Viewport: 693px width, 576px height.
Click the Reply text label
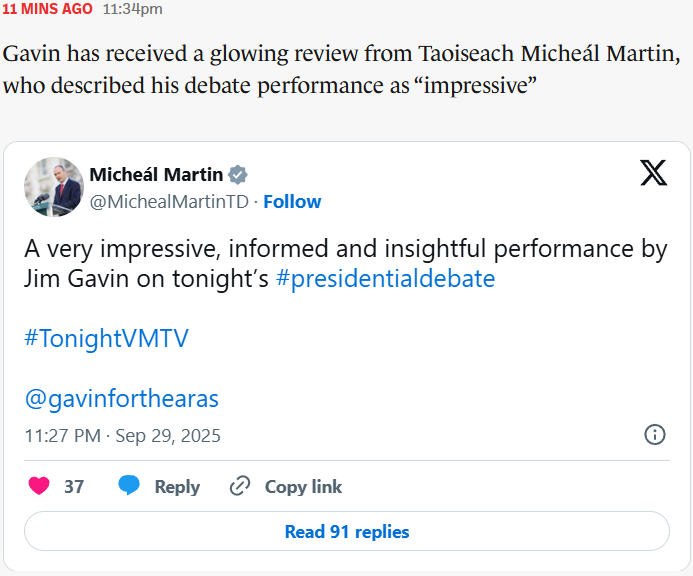(x=177, y=487)
